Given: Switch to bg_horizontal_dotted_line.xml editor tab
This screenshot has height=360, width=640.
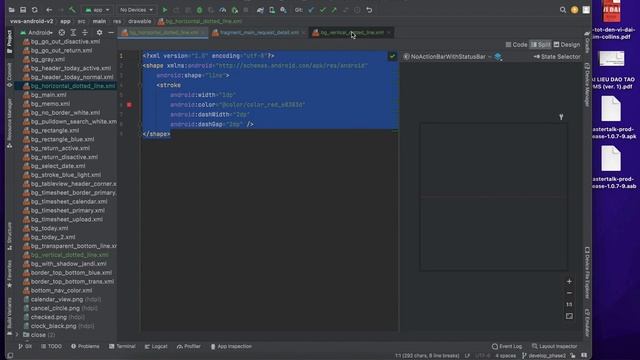Looking at the screenshot, I should click(163, 32).
